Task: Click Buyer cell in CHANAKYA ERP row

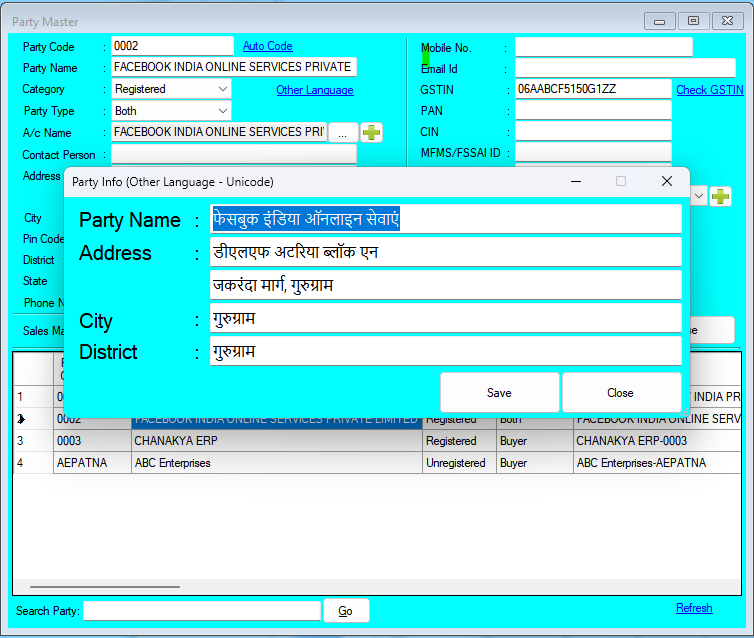Action: click(535, 441)
